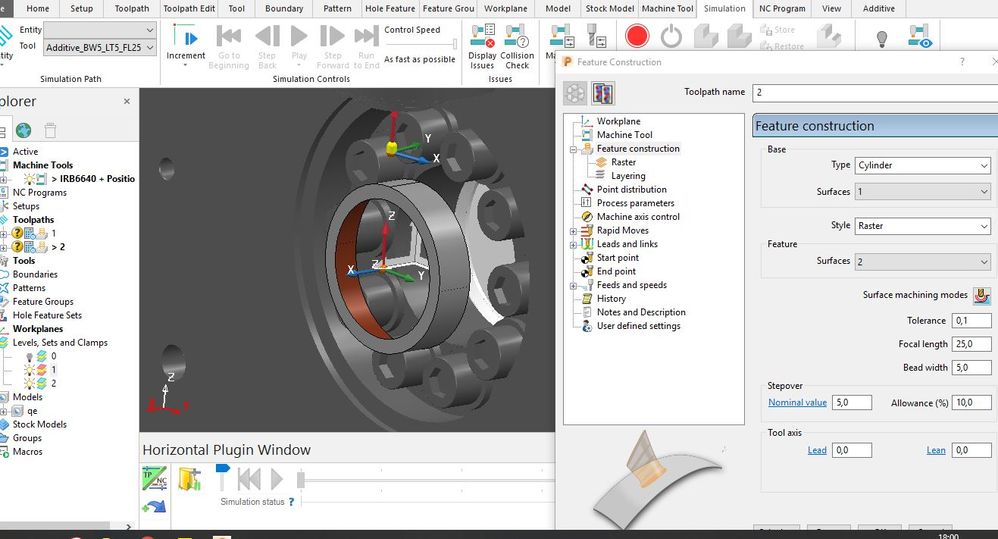
Task: Switch to the Toolpath ribbon tab
Action: (132, 8)
